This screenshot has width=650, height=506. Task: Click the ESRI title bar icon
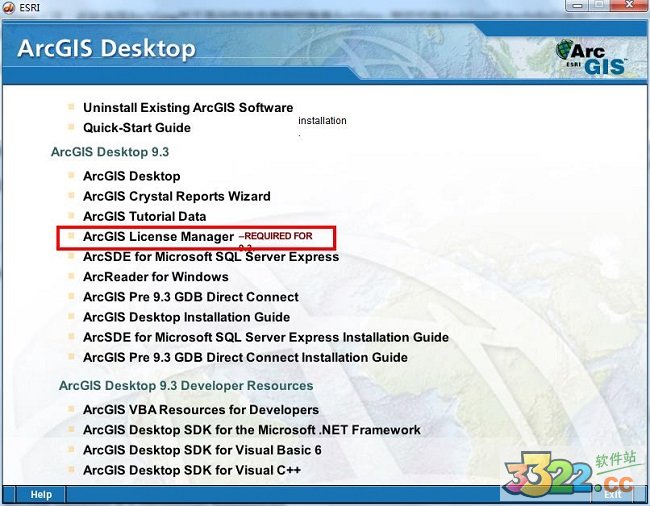(x=9, y=7)
